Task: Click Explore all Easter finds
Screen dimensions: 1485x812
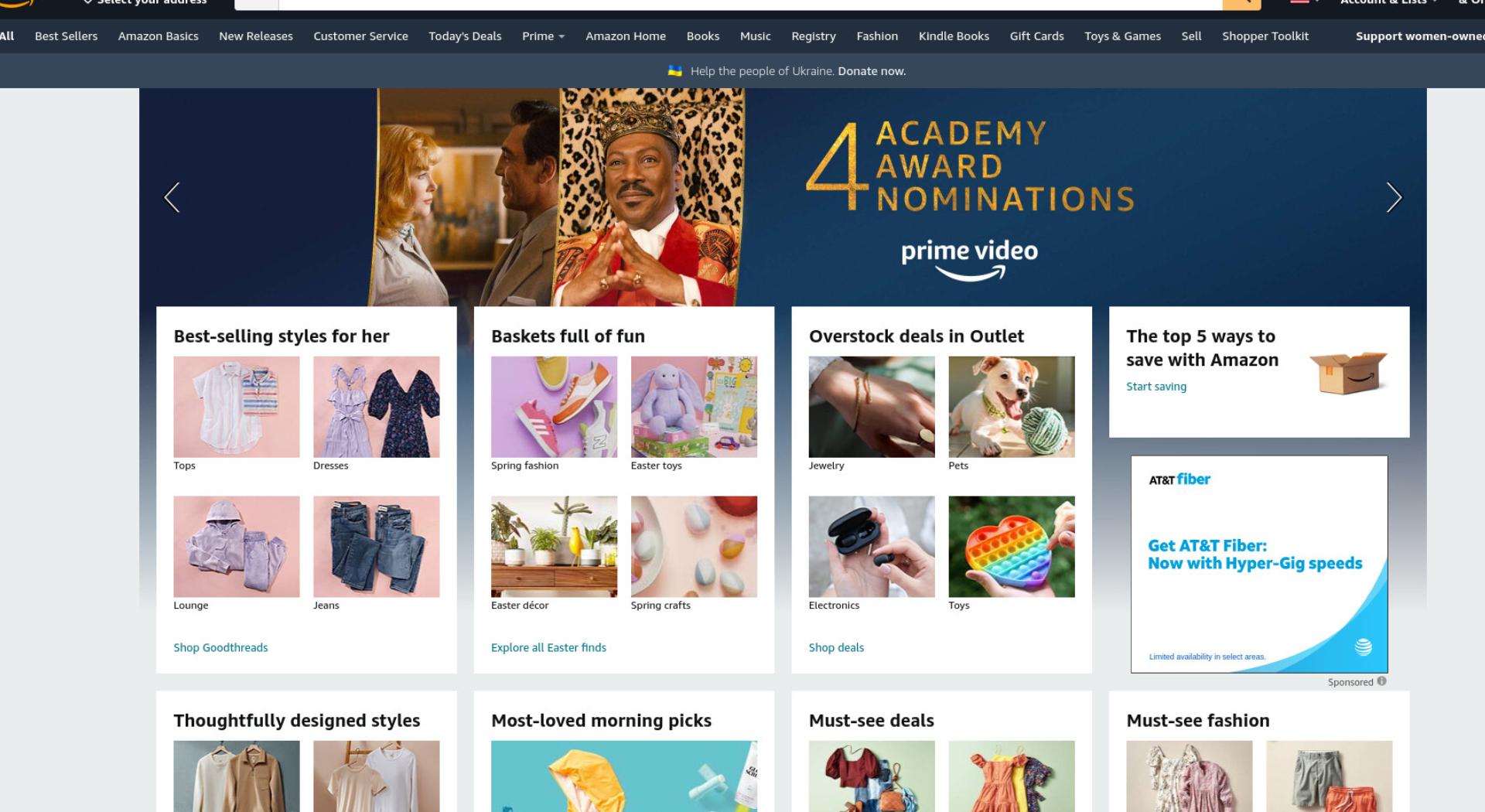Action: (548, 647)
